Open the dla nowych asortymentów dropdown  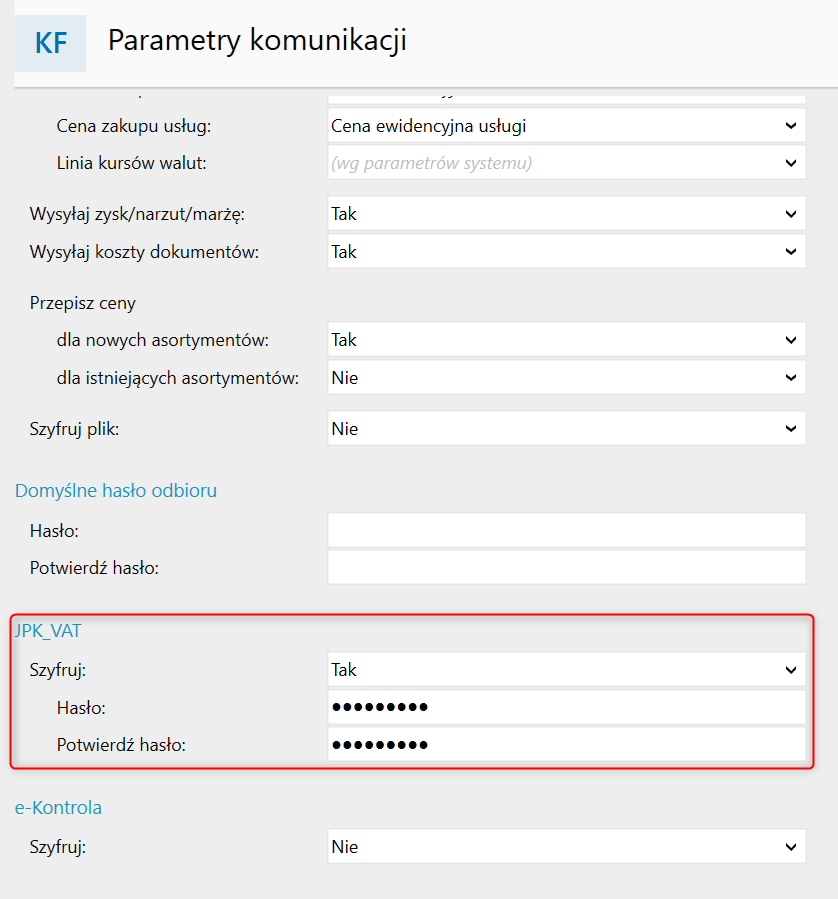(566, 340)
